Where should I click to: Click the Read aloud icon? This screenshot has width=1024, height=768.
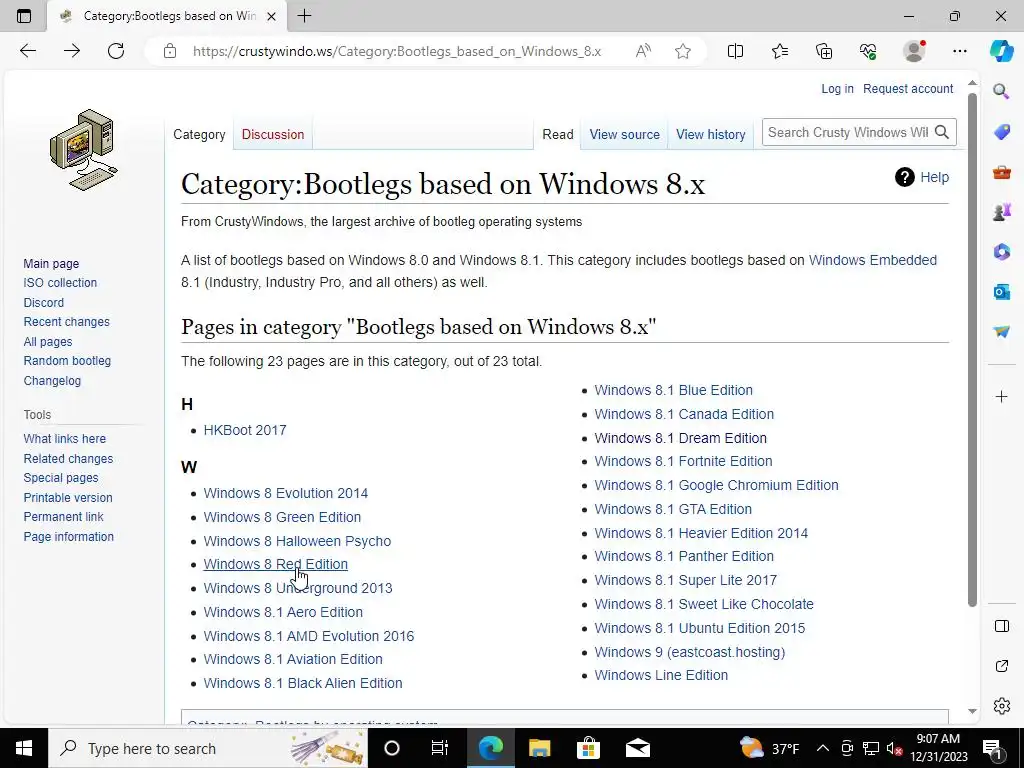(x=643, y=51)
